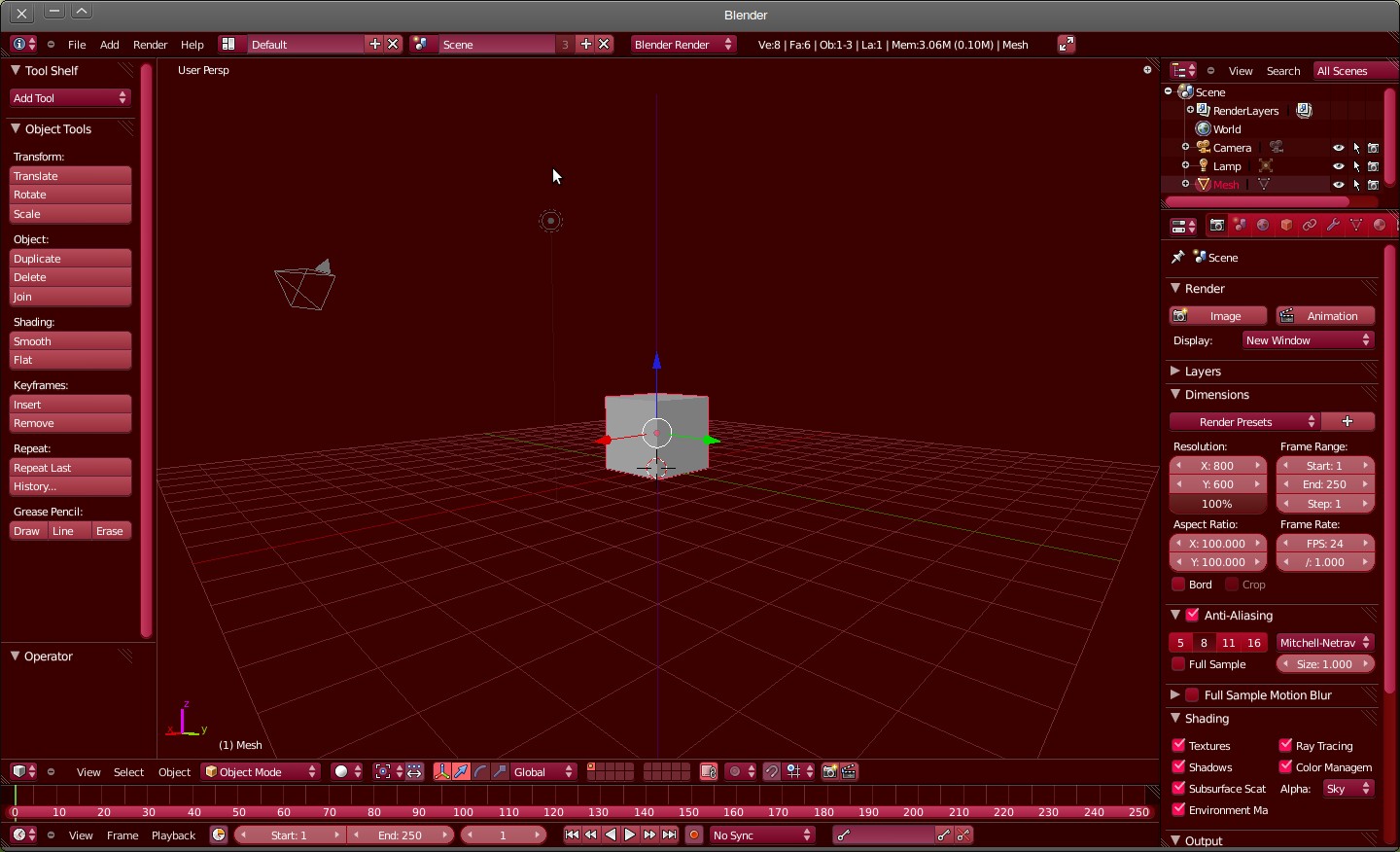Open the Add menu
Viewport: 1400px width, 852px height.
click(109, 45)
